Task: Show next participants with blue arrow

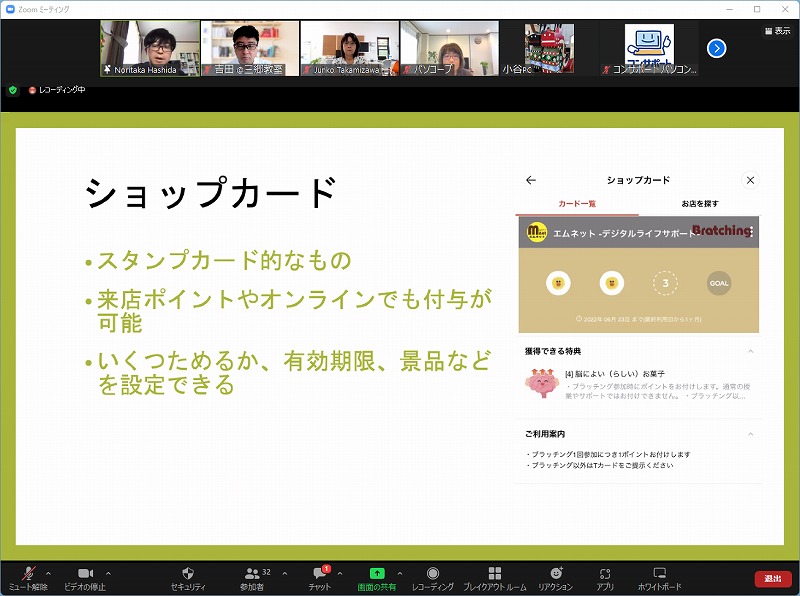Action: coord(716,48)
